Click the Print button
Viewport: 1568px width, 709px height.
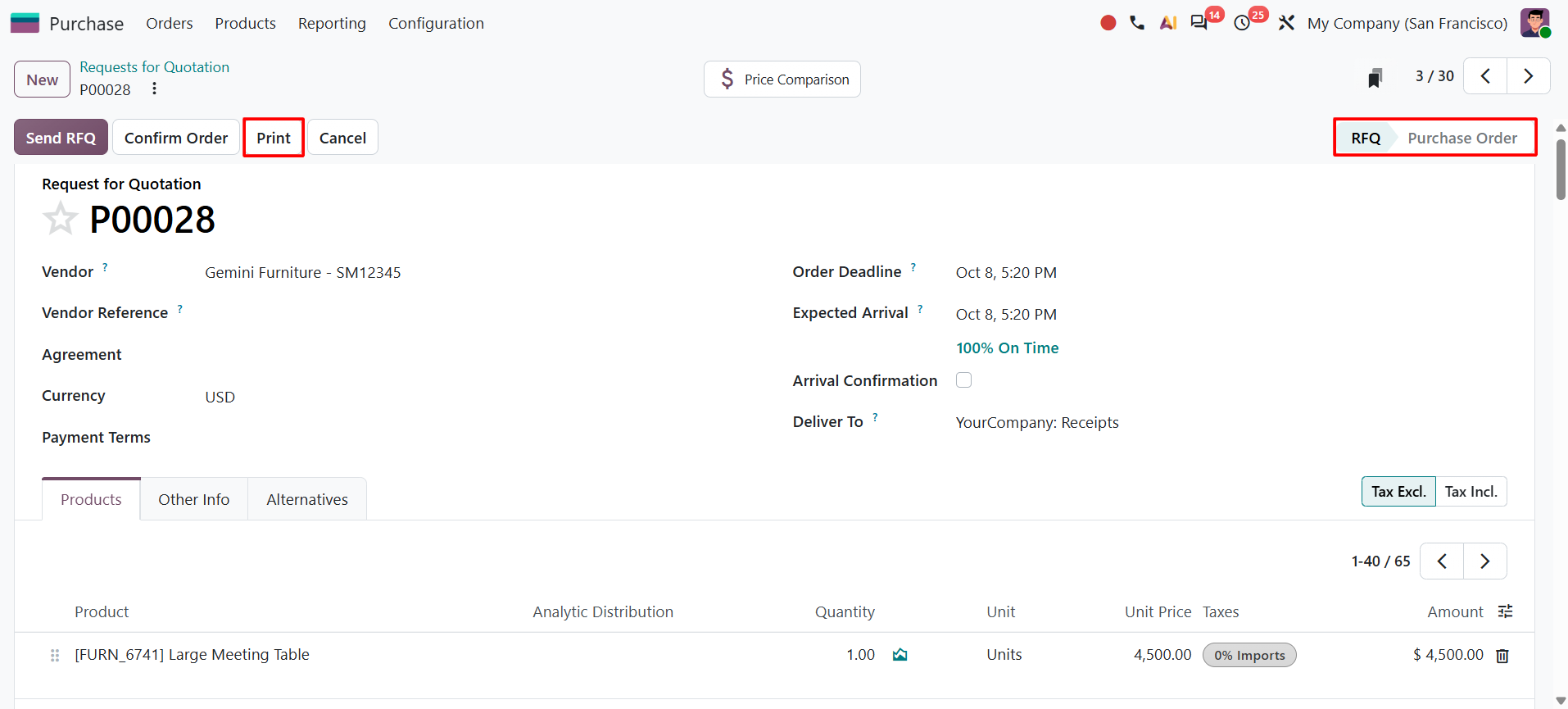274,138
